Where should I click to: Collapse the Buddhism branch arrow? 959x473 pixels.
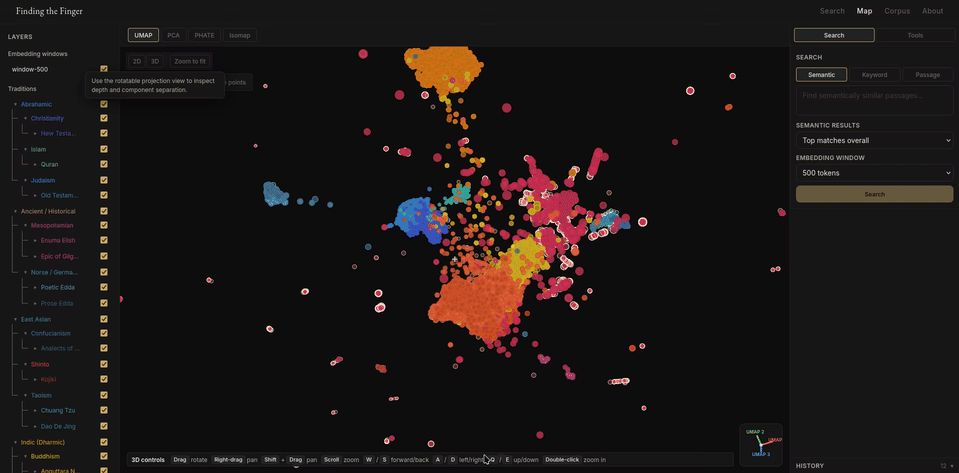click(x=25, y=456)
